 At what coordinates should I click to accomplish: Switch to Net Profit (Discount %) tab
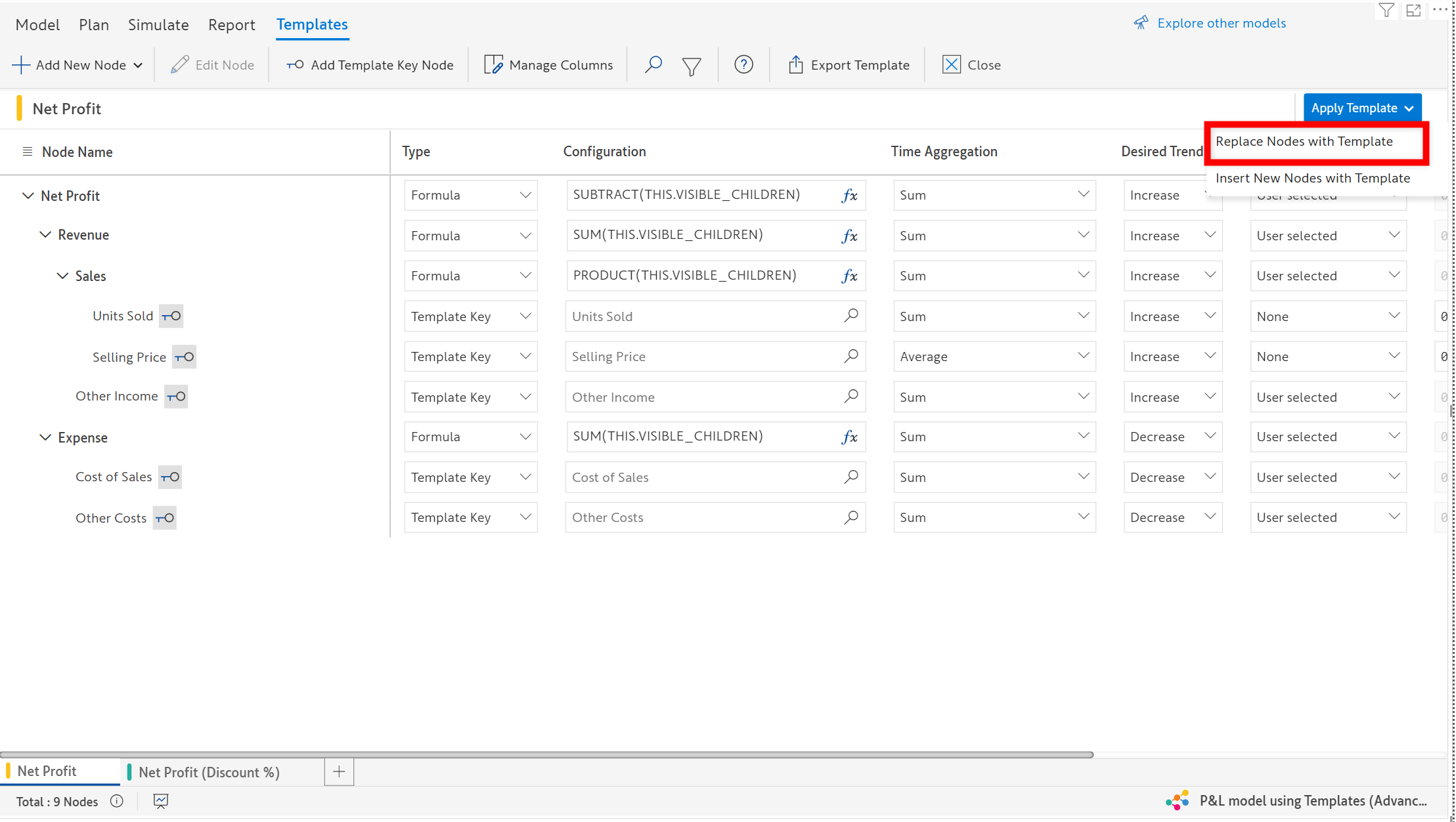pos(209,772)
